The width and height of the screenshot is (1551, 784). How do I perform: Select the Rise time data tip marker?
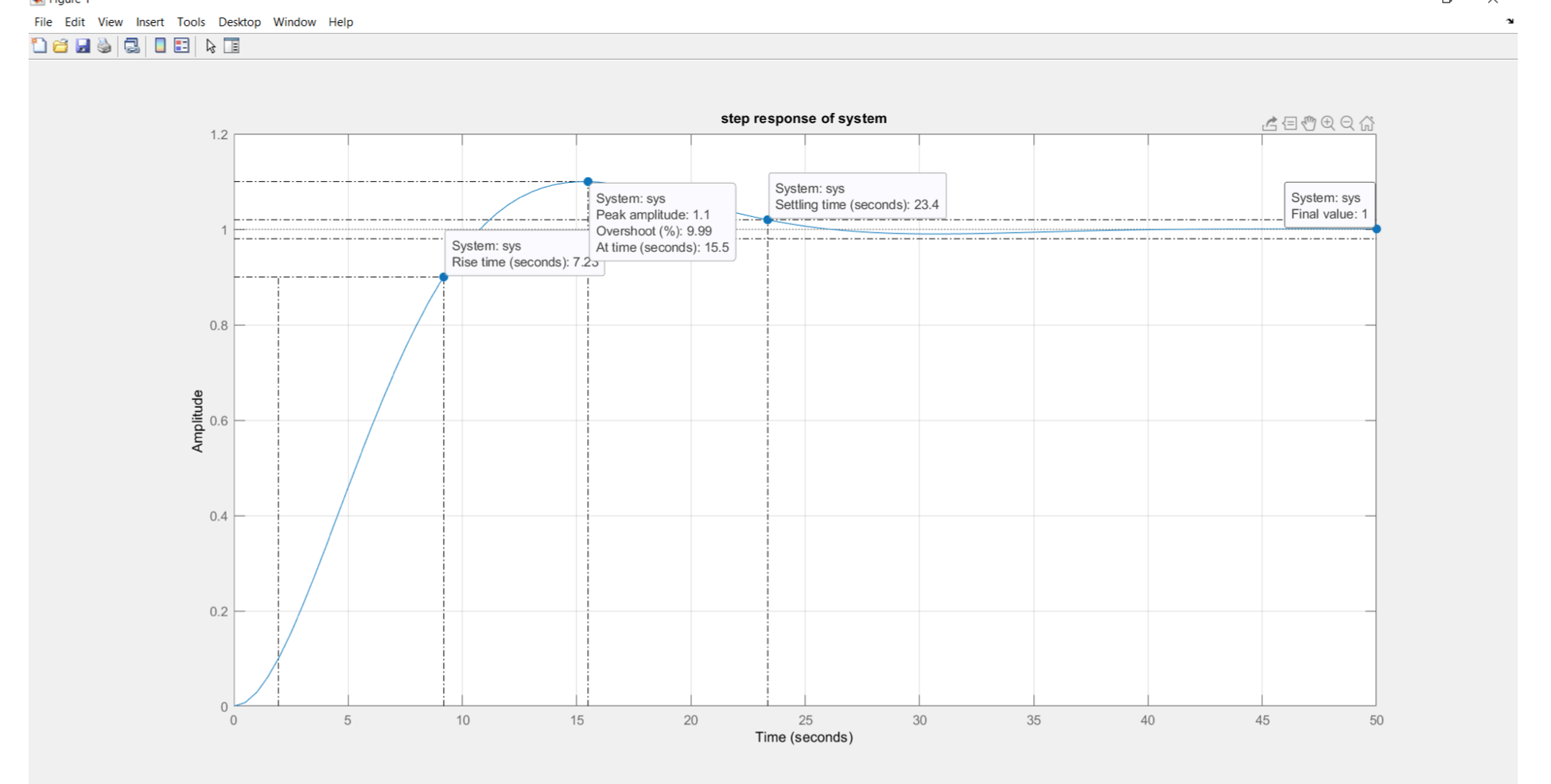point(444,275)
